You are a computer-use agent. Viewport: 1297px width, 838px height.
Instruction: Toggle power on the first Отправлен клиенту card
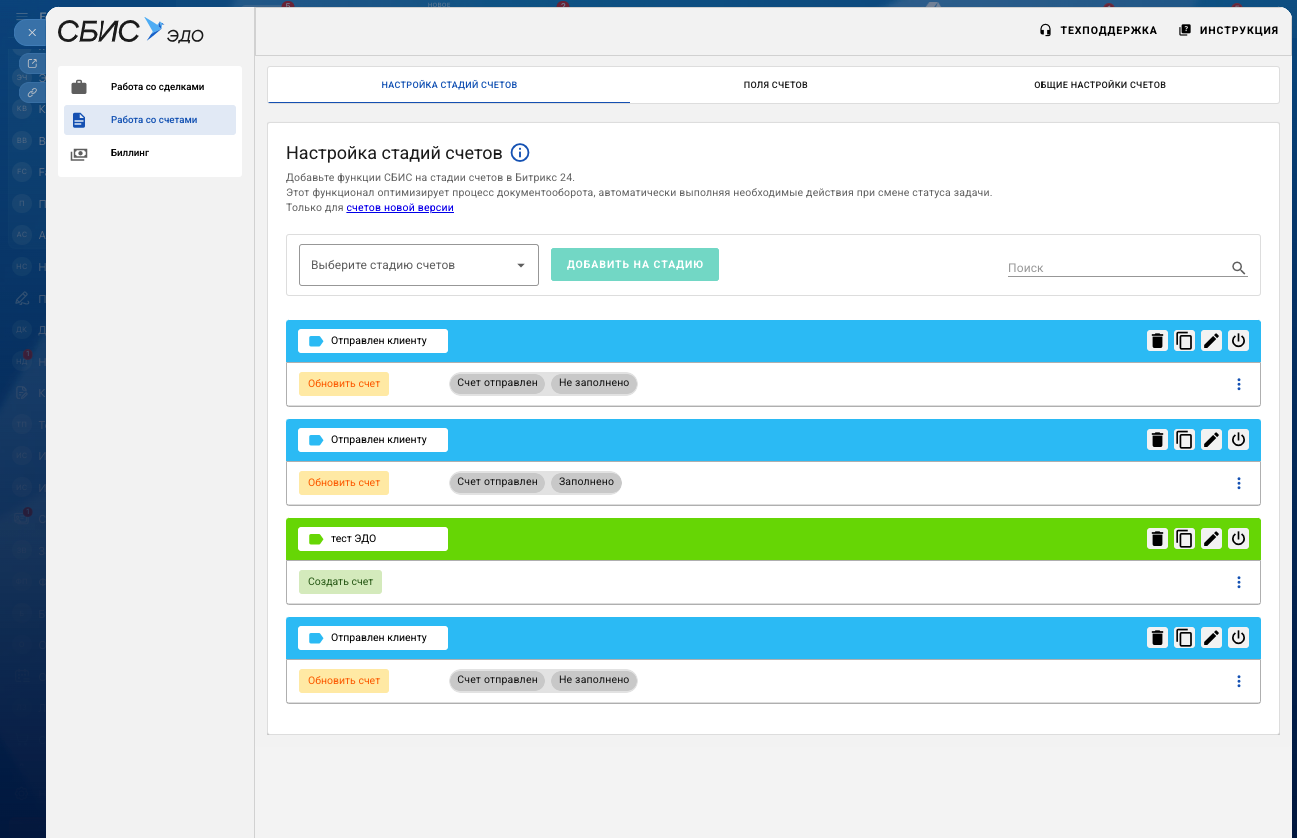[1238, 341]
